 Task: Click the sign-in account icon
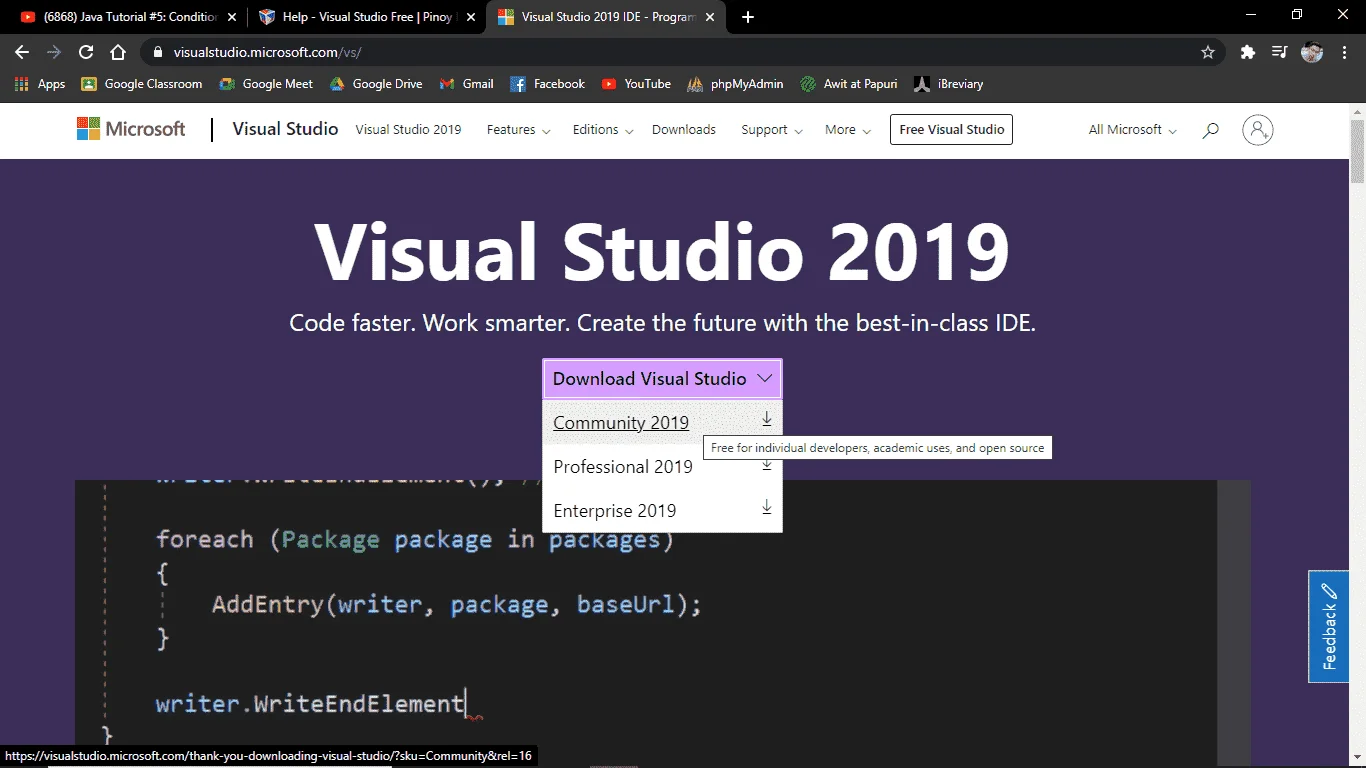pyautogui.click(x=1257, y=130)
